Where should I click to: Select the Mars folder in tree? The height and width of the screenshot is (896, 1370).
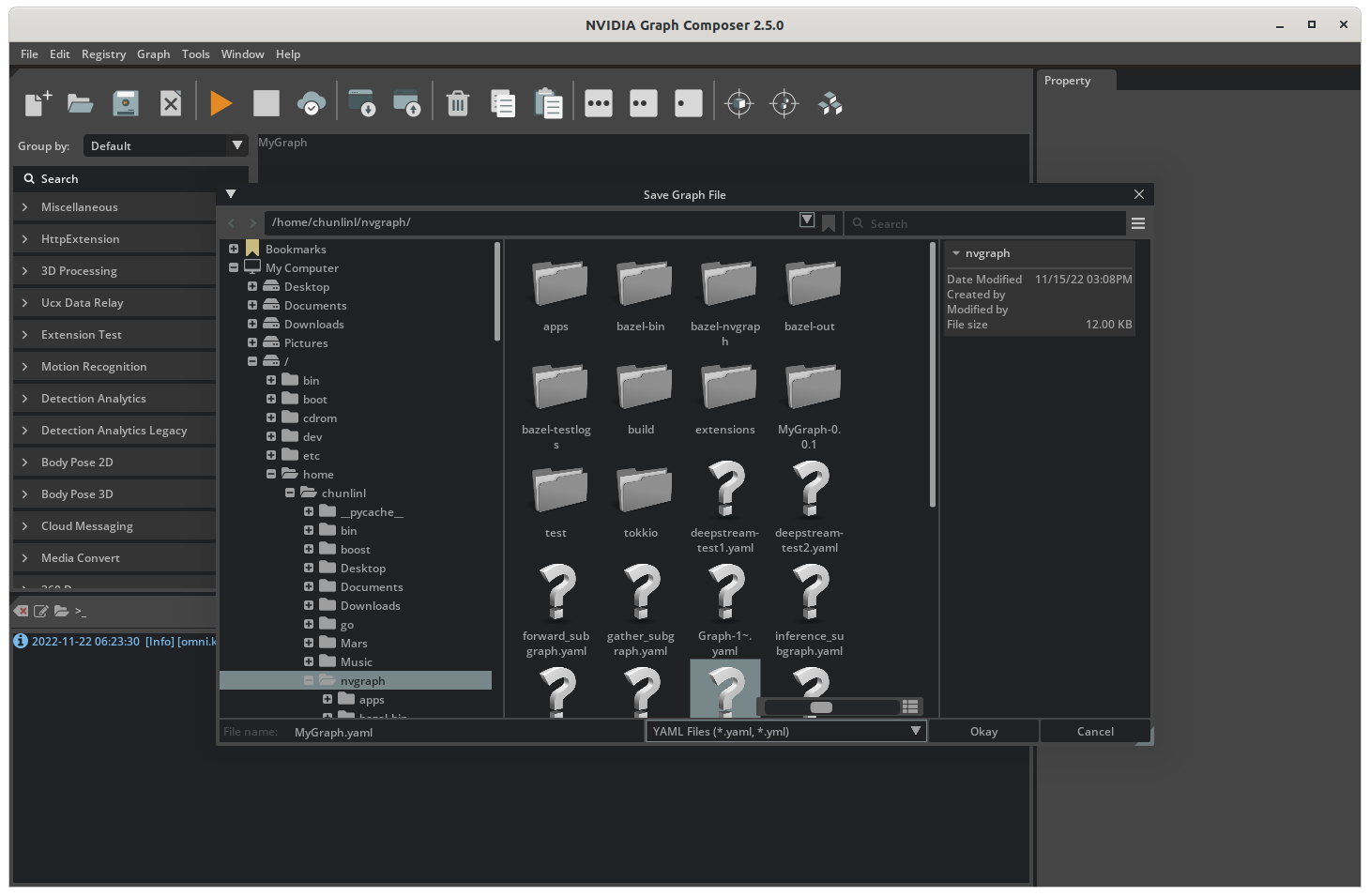coord(353,643)
